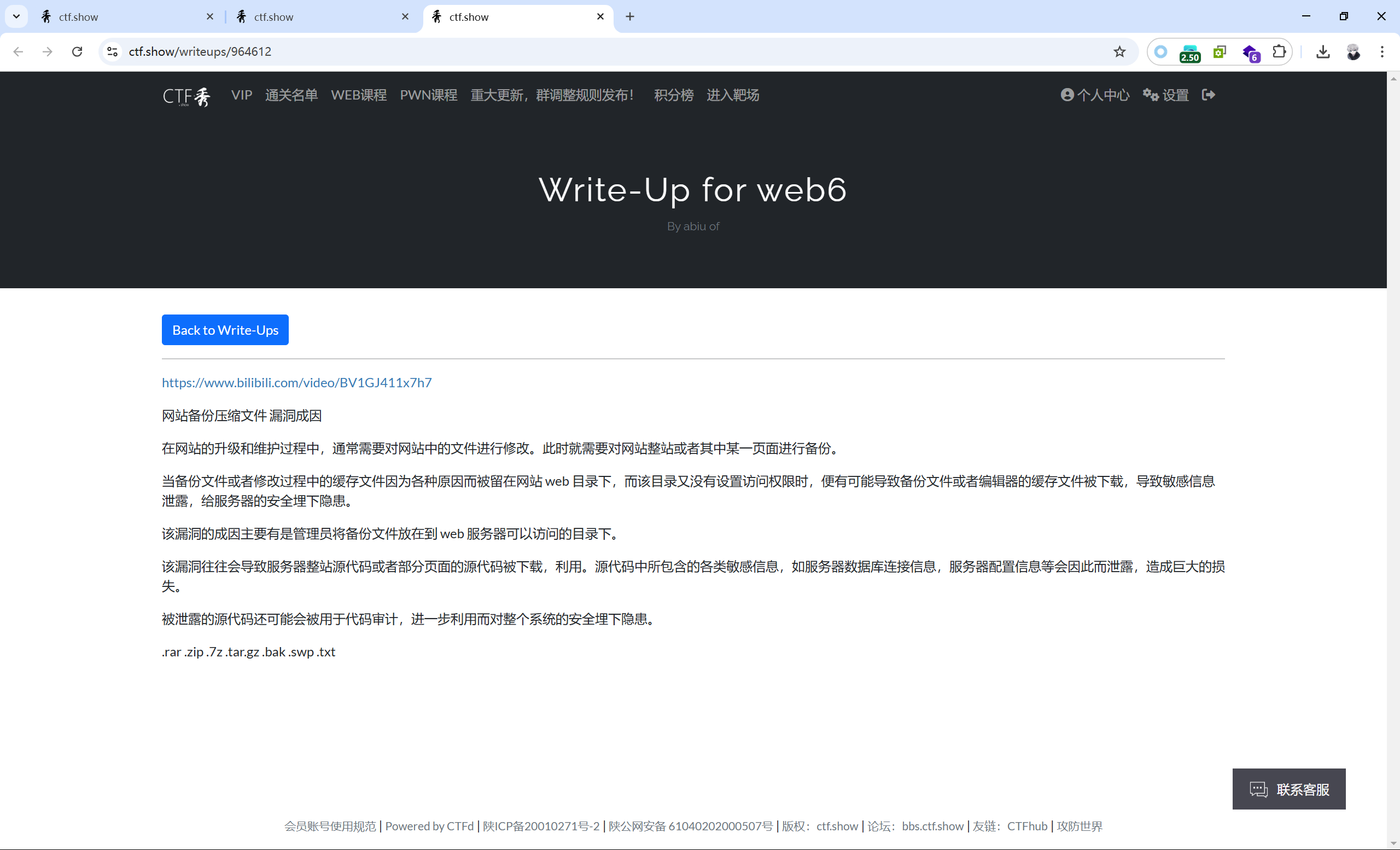
Task: Click the Back to Write-Ups button
Action: (x=225, y=329)
